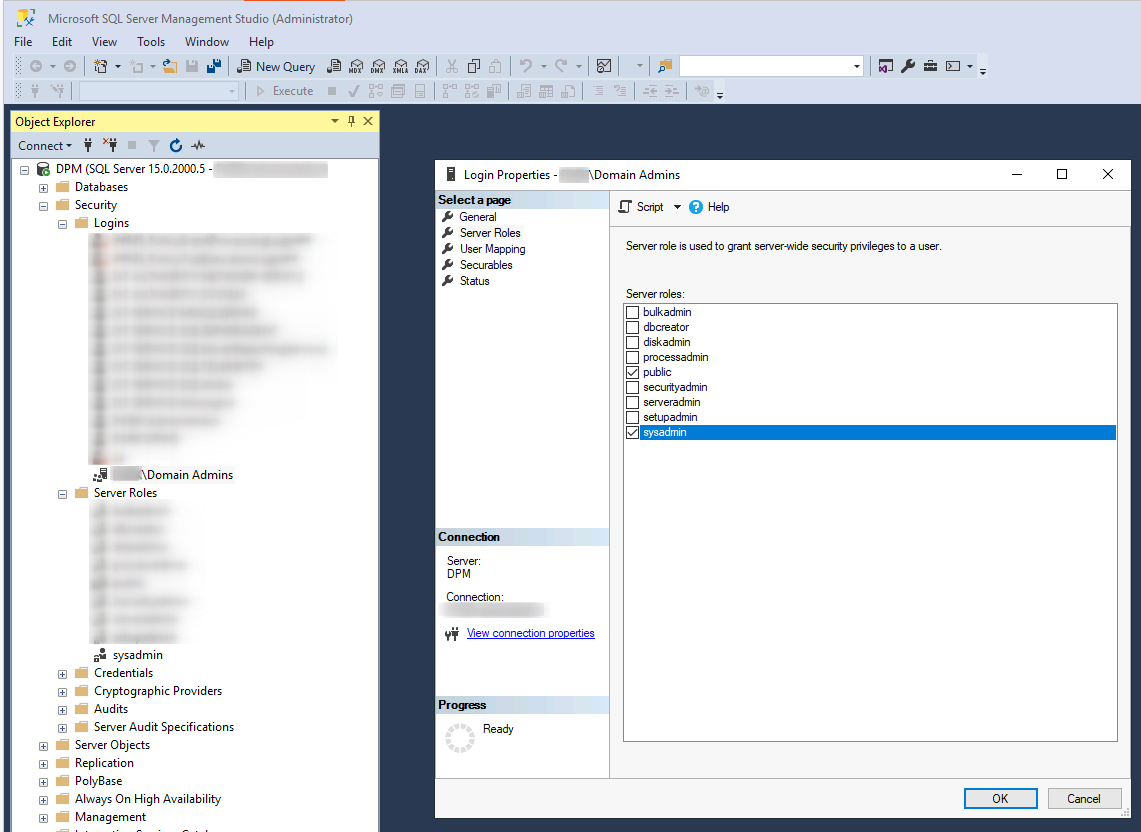The height and width of the screenshot is (832, 1141).
Task: Select the Securables page
Action: pos(485,265)
